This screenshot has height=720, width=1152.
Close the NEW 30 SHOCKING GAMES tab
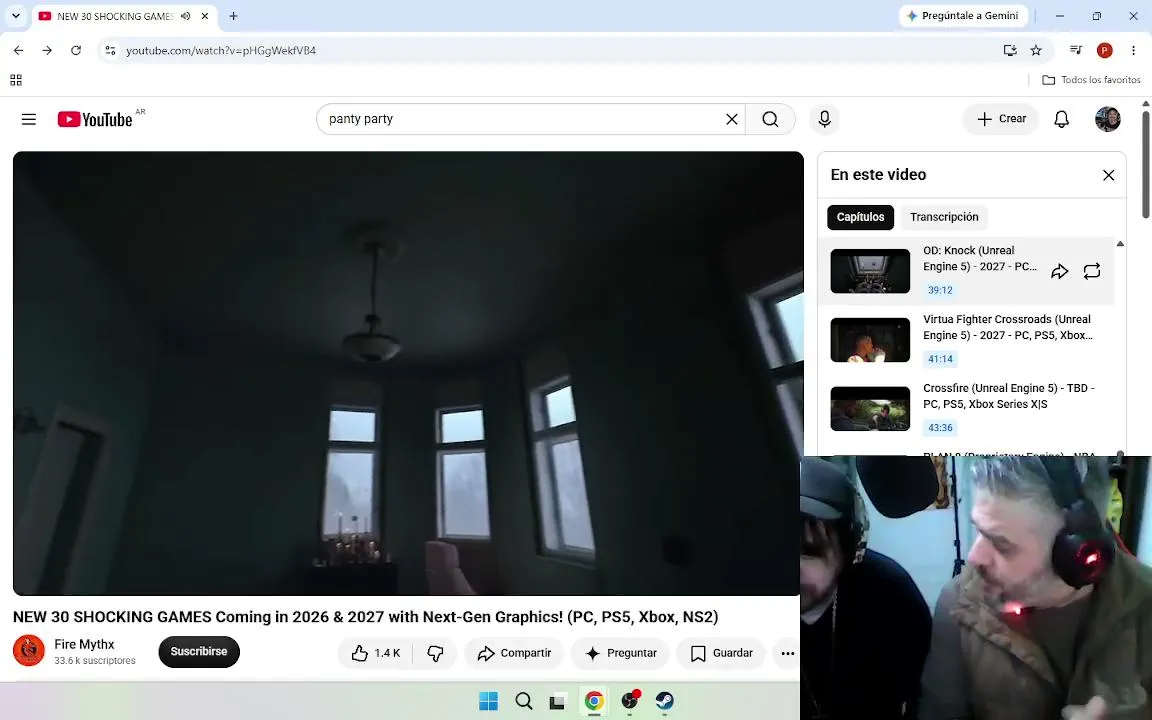pos(205,16)
